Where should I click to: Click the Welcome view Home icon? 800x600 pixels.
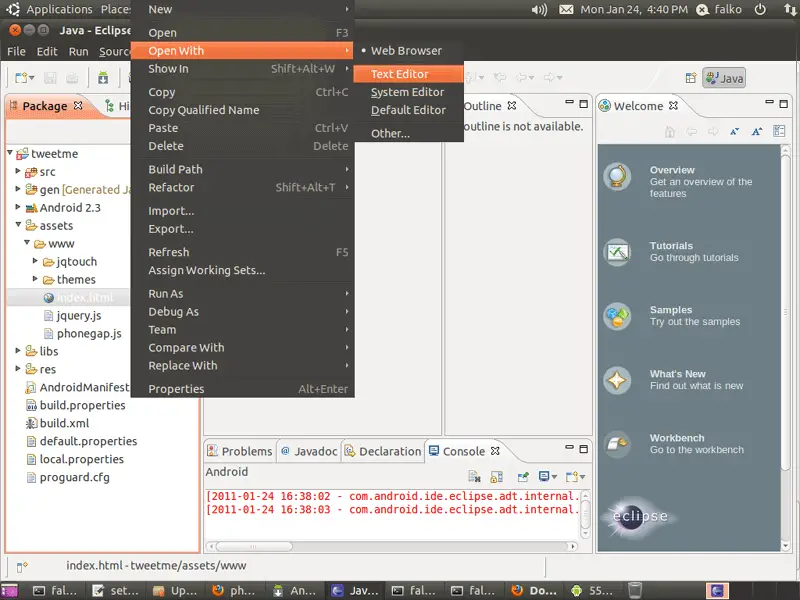[x=670, y=132]
